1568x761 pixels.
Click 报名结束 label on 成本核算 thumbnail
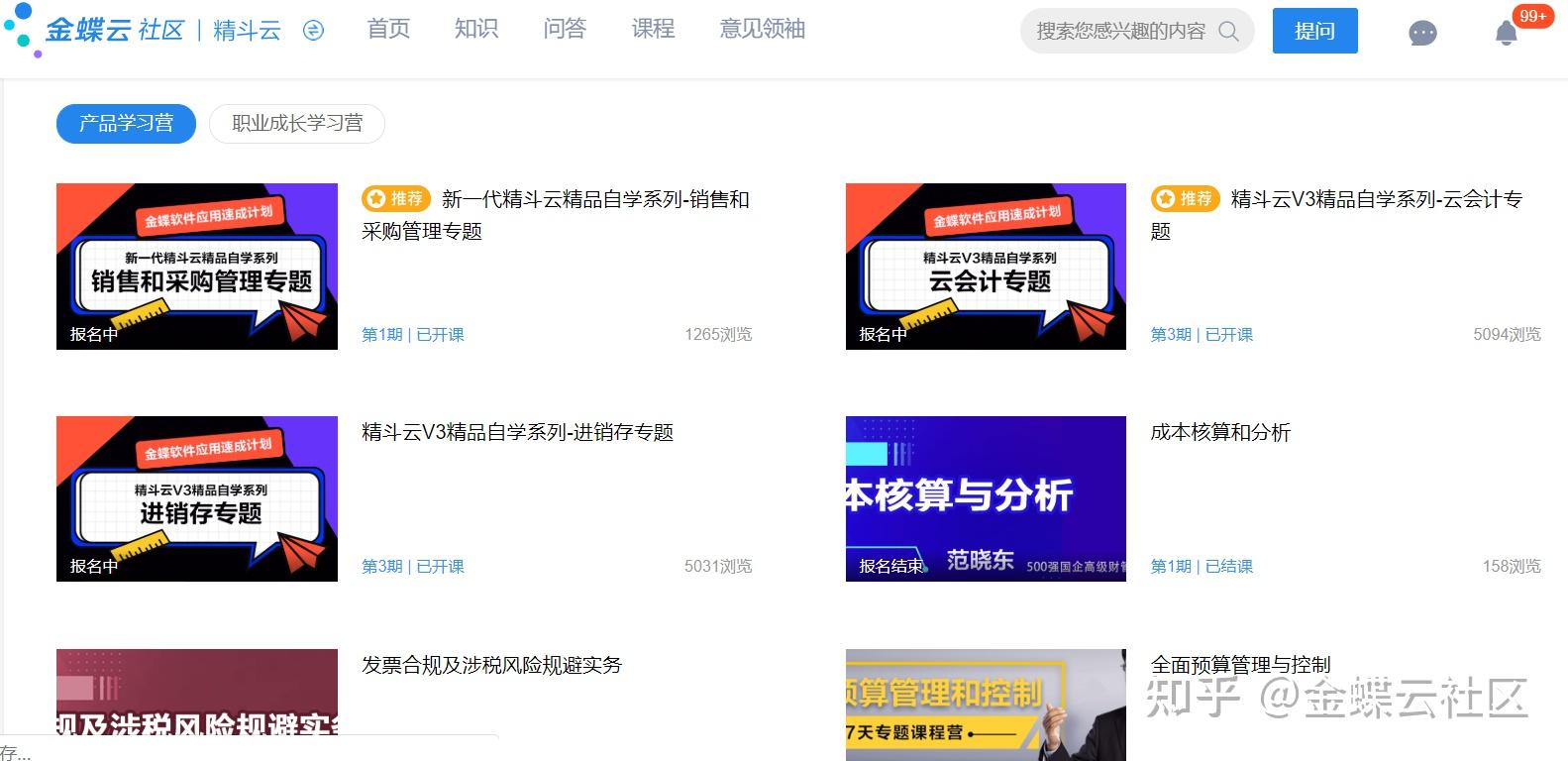point(891,567)
